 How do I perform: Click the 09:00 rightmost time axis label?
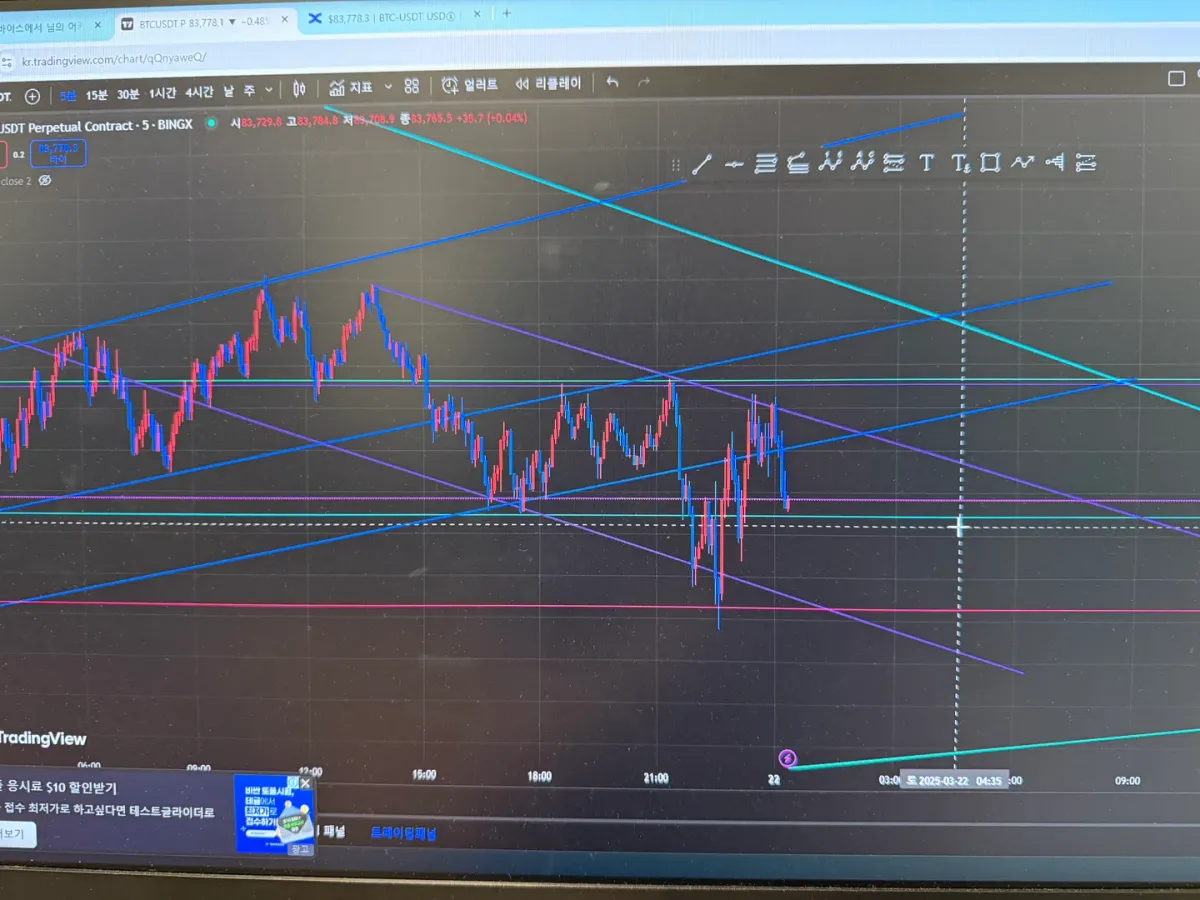1127,780
